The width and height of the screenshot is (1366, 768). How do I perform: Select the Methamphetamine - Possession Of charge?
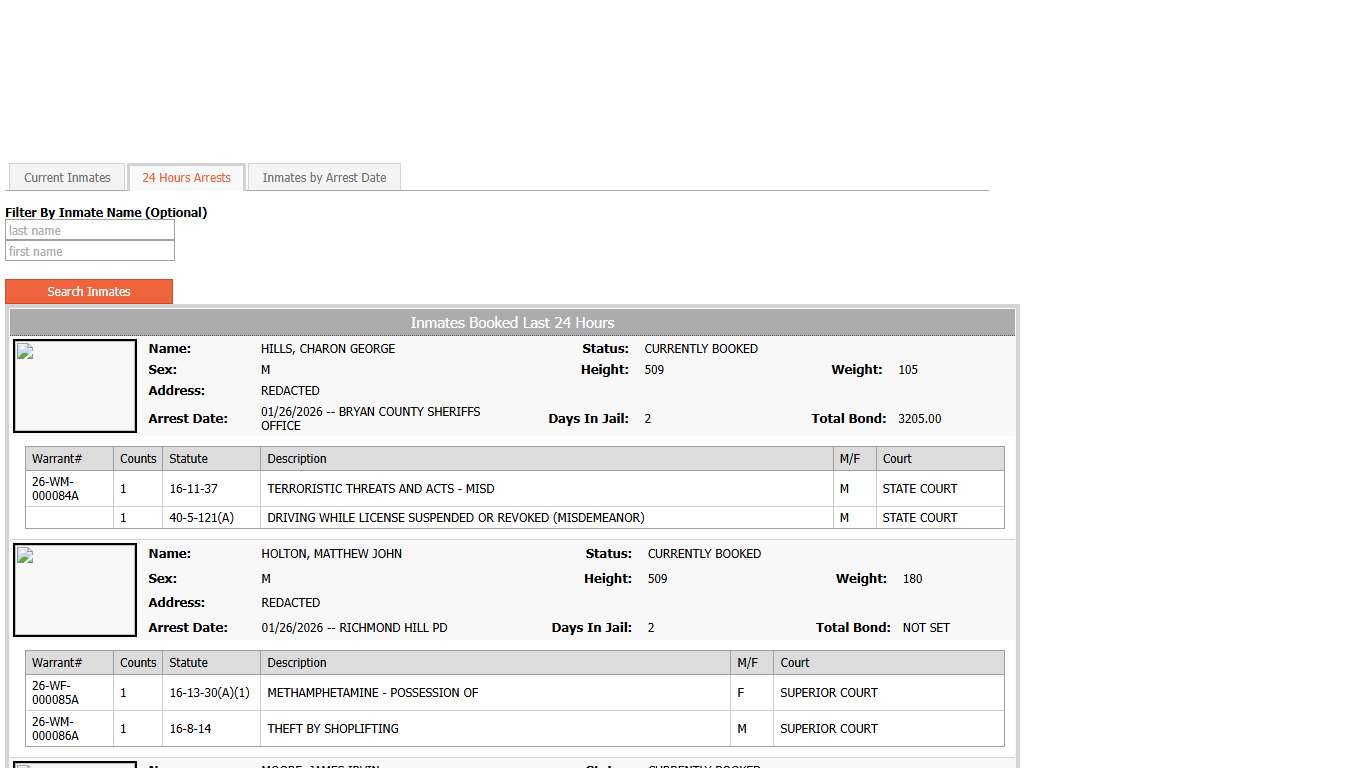pyautogui.click(x=372, y=693)
